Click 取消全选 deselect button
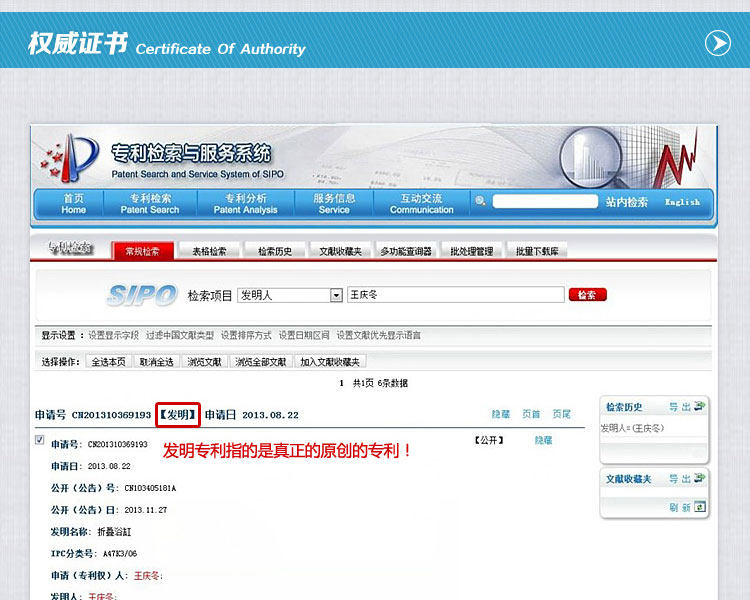 pyautogui.click(x=156, y=362)
